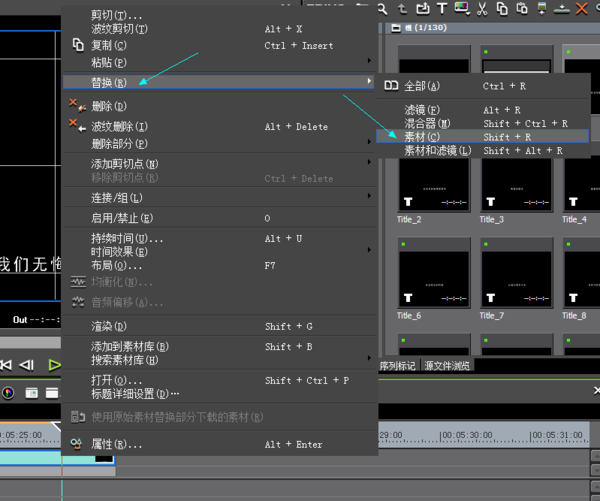Click the add to timeline icon

coord(562,8)
